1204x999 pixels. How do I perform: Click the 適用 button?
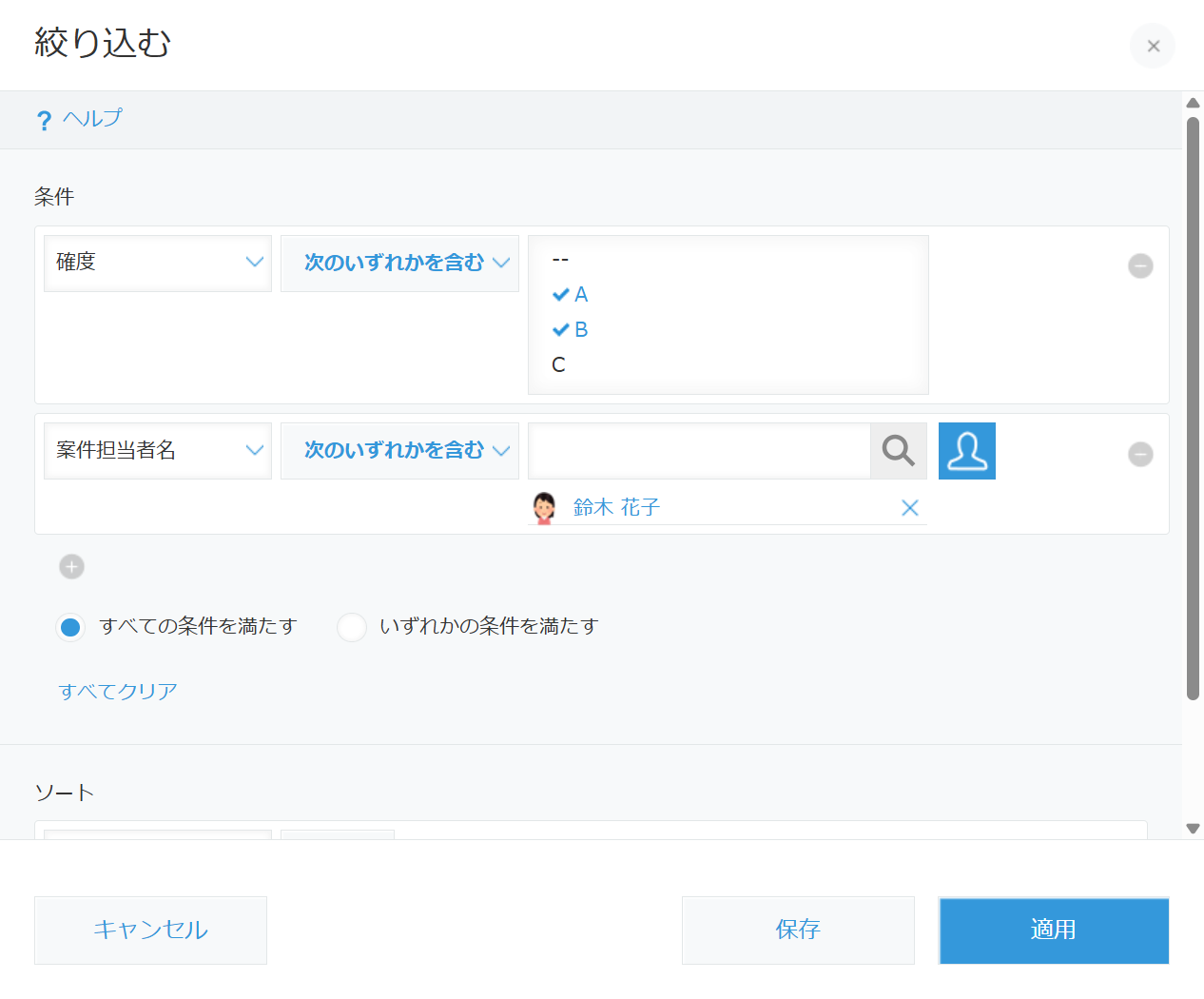pyautogui.click(x=1054, y=930)
